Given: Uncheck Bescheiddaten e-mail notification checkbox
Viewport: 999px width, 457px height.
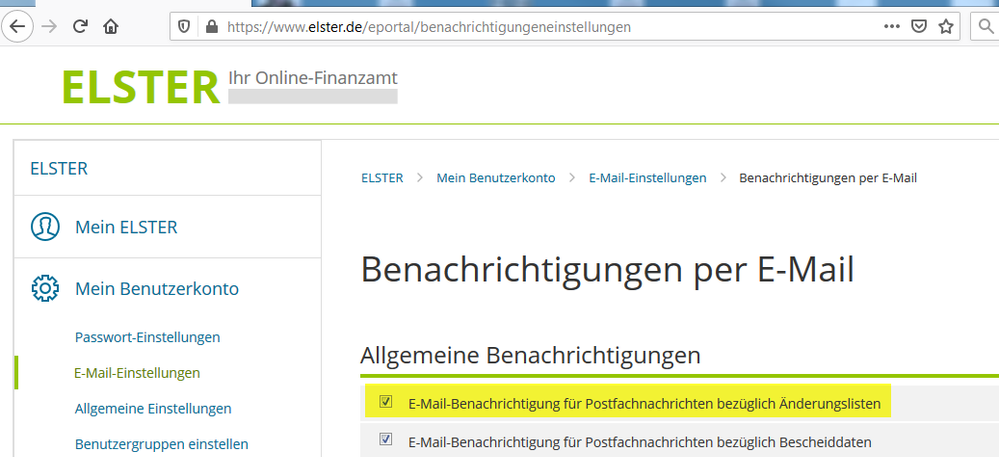Looking at the screenshot, I should coord(385,439).
